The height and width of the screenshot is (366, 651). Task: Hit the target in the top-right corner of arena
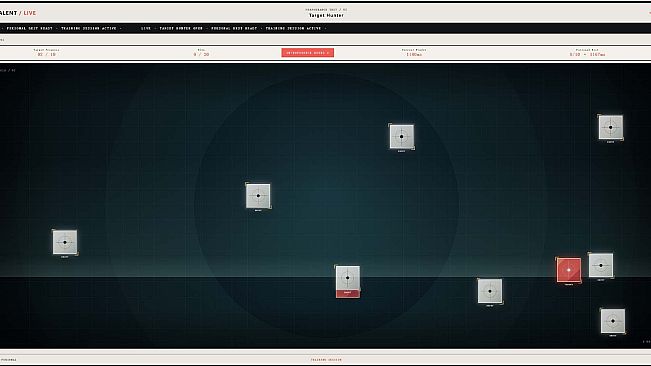tap(610, 127)
